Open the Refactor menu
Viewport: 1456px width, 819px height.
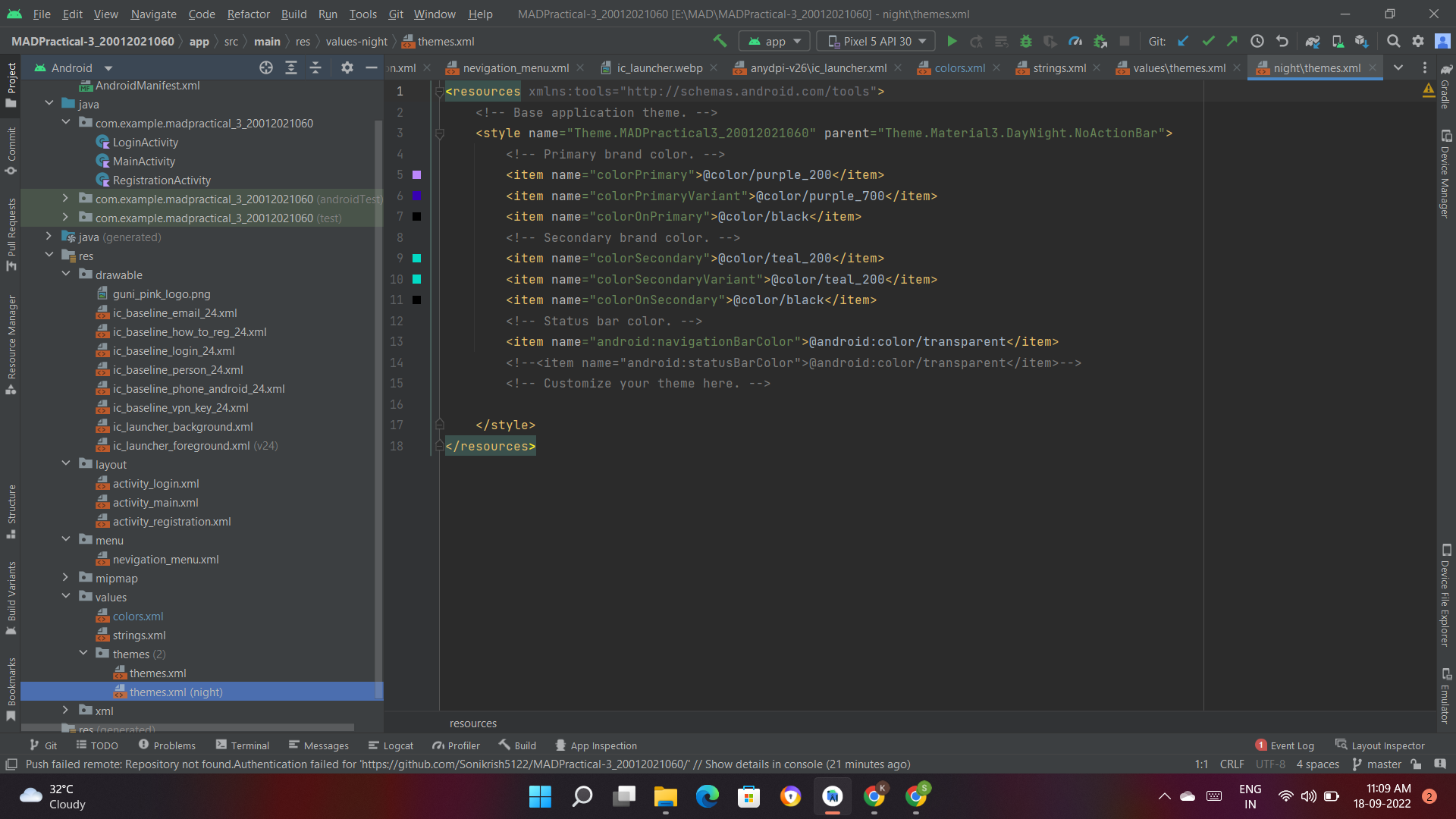coord(248,14)
